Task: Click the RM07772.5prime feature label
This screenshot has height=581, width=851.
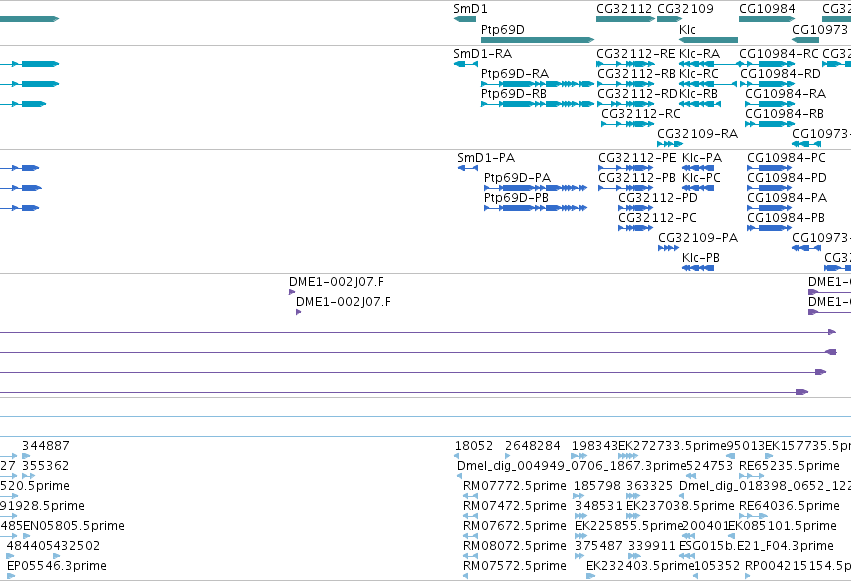Action: click(x=515, y=486)
